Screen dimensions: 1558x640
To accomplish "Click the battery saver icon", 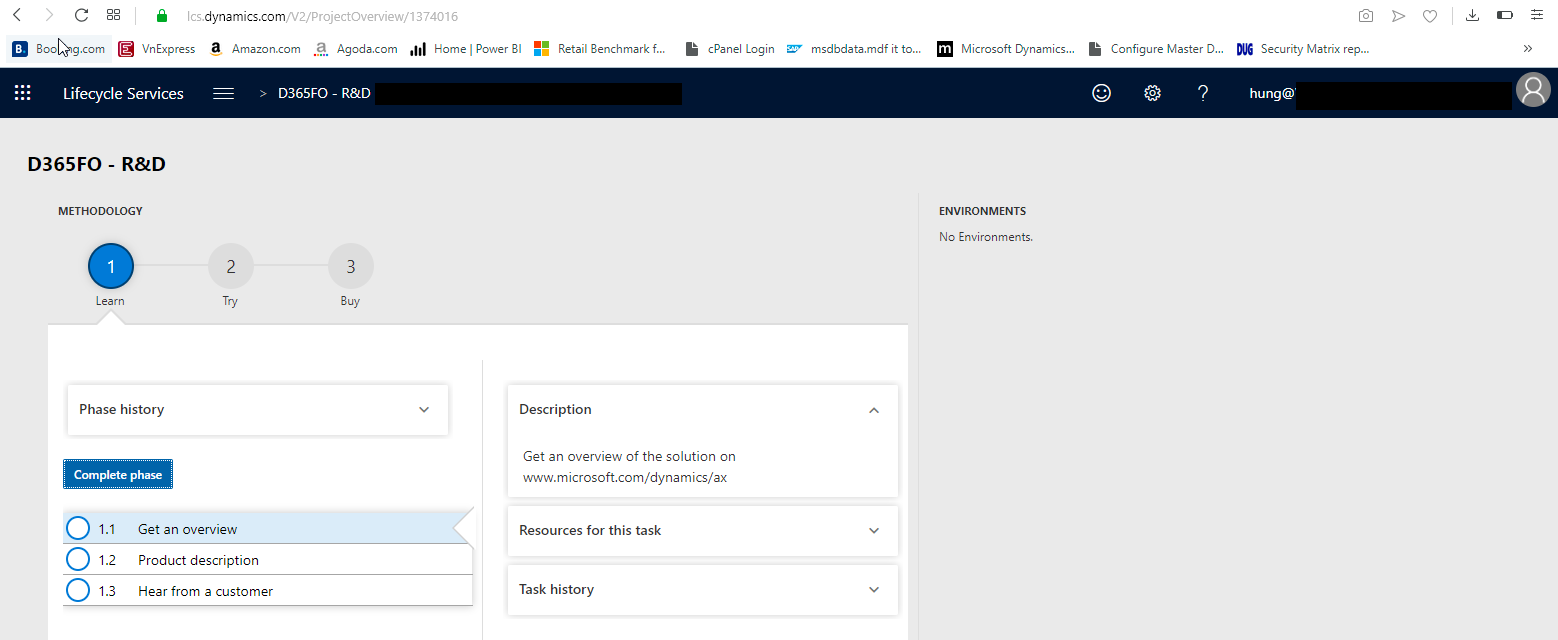I will (x=1504, y=15).
